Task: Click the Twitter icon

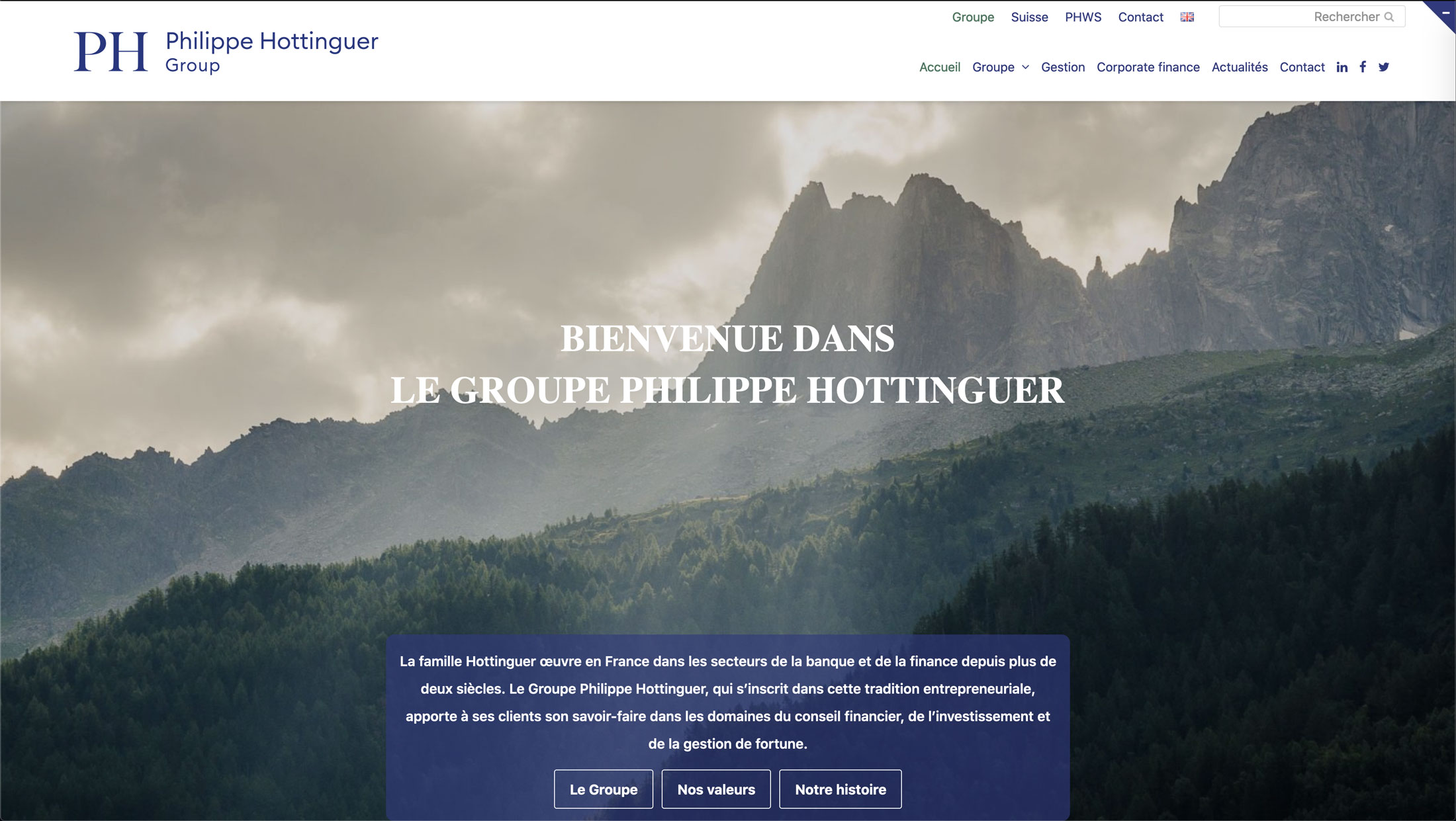Action: (x=1385, y=67)
